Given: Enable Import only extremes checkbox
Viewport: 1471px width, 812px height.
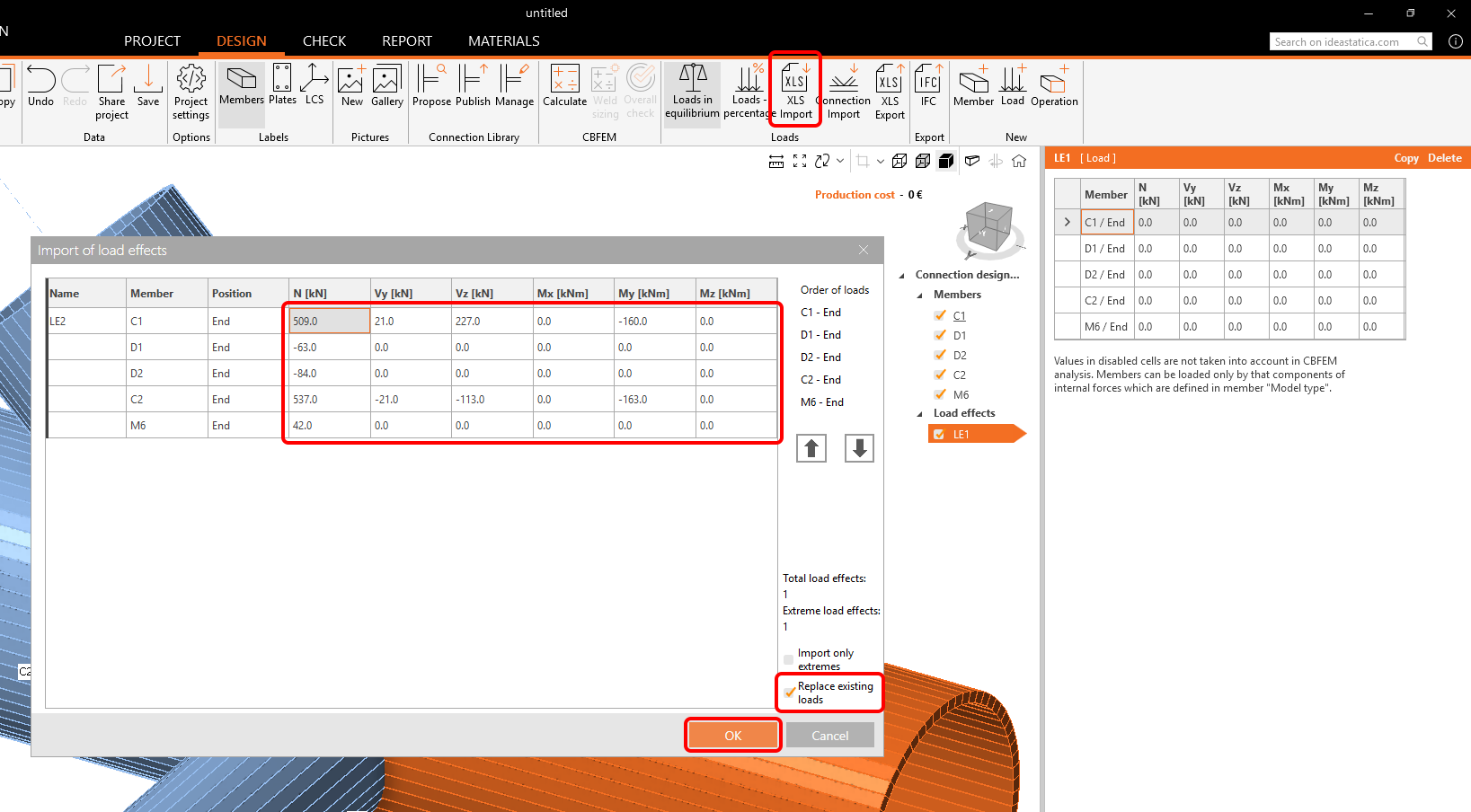Looking at the screenshot, I should click(x=789, y=659).
